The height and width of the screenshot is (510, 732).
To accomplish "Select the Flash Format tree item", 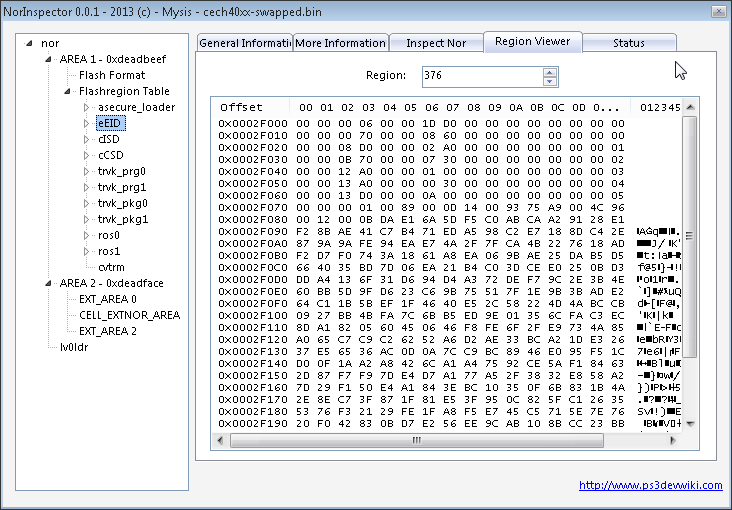I will pos(112,75).
